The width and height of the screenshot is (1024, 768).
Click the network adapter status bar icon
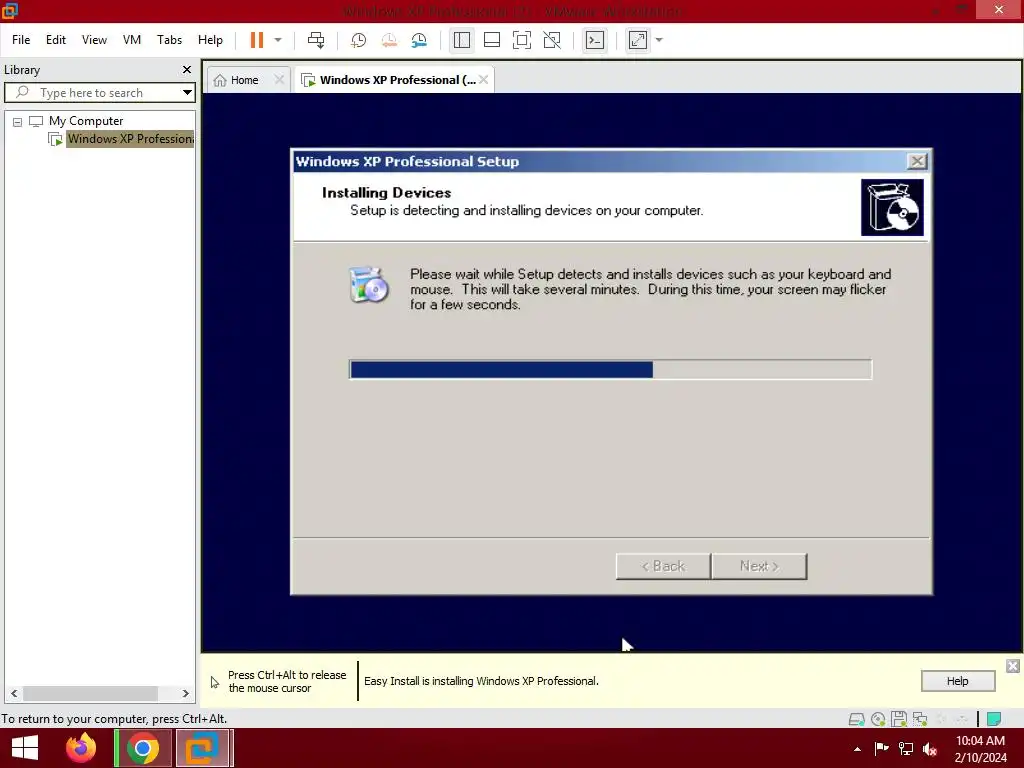pos(920,719)
